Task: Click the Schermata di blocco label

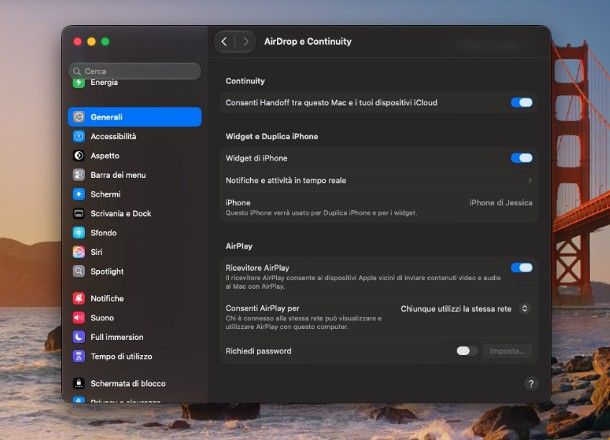Action: (128, 383)
